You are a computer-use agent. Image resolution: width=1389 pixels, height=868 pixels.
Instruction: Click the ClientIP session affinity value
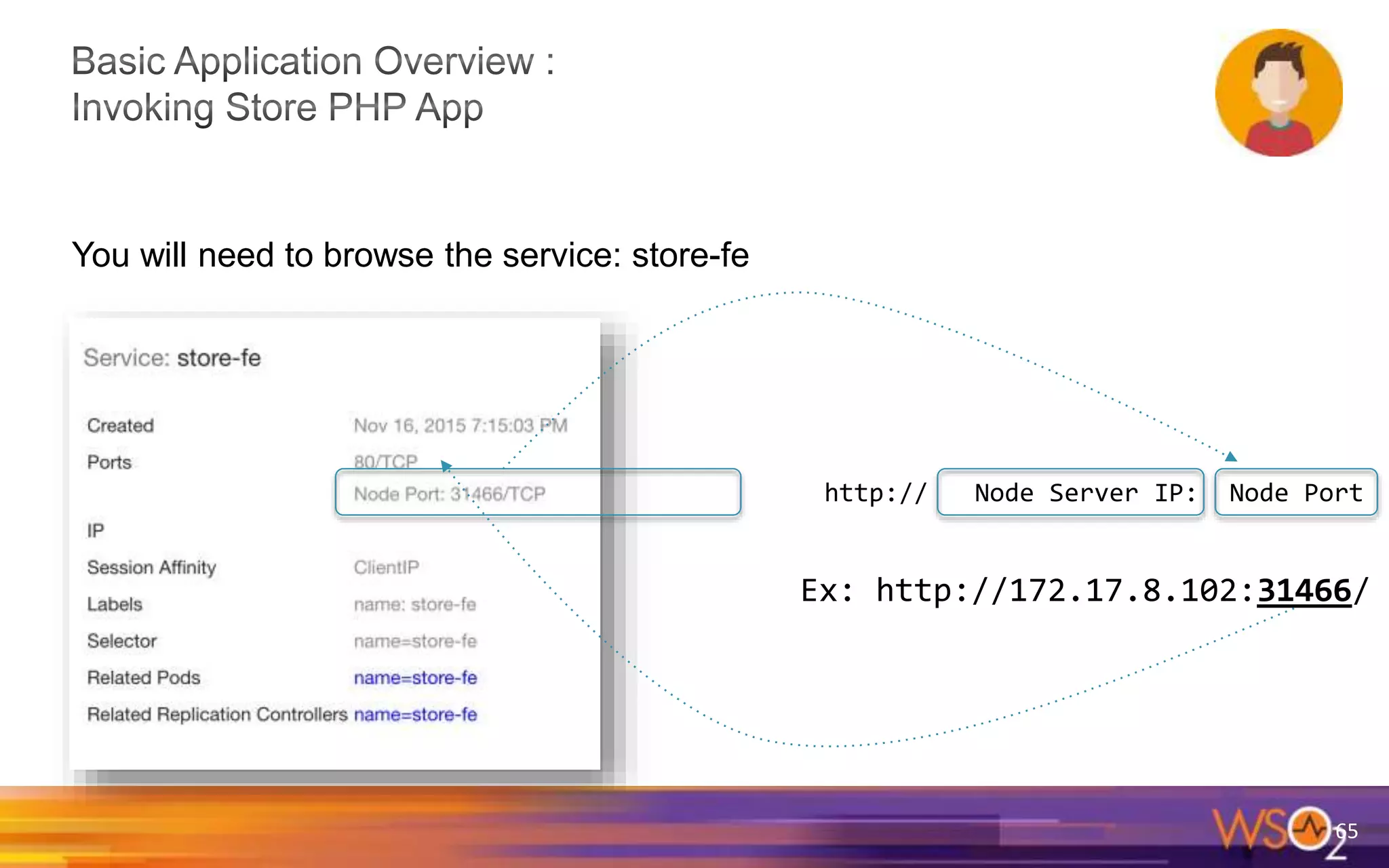tap(386, 567)
